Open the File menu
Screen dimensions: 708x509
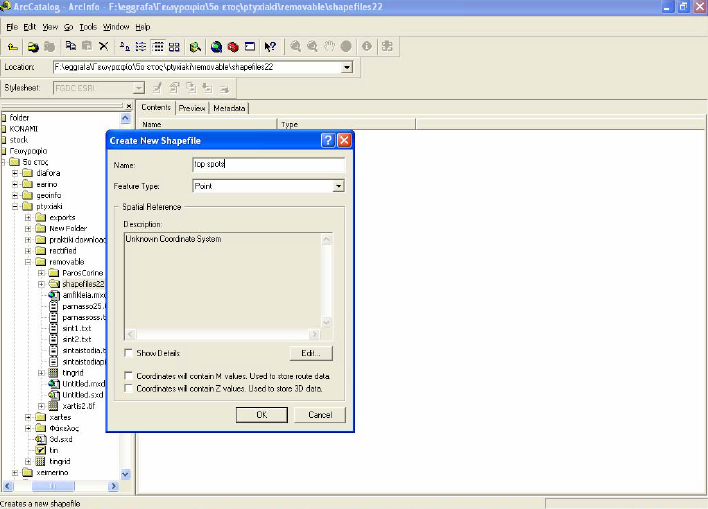click(x=12, y=27)
